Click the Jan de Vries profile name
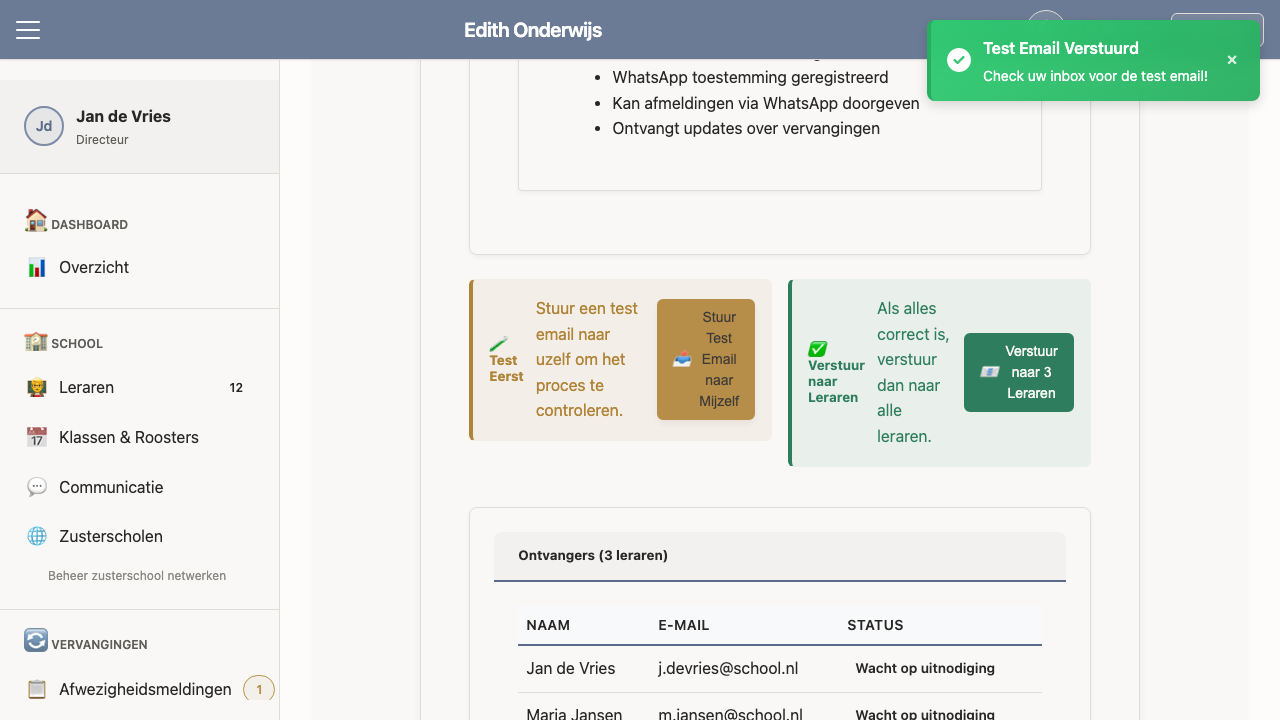The width and height of the screenshot is (1280, 720). [123, 116]
